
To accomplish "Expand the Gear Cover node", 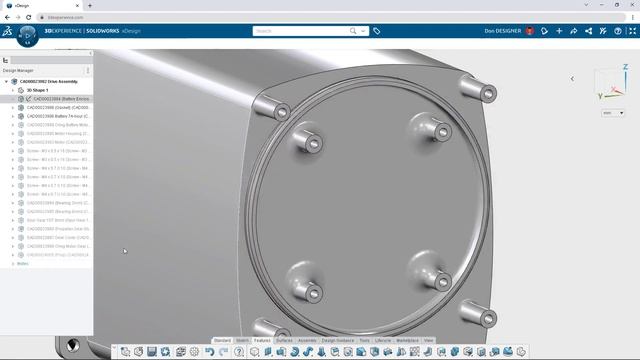I will (13, 238).
